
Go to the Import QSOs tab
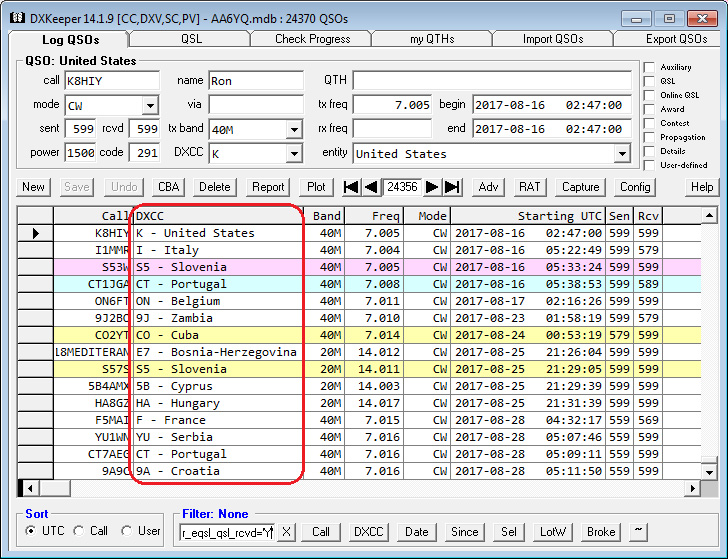pyautogui.click(x=553, y=39)
